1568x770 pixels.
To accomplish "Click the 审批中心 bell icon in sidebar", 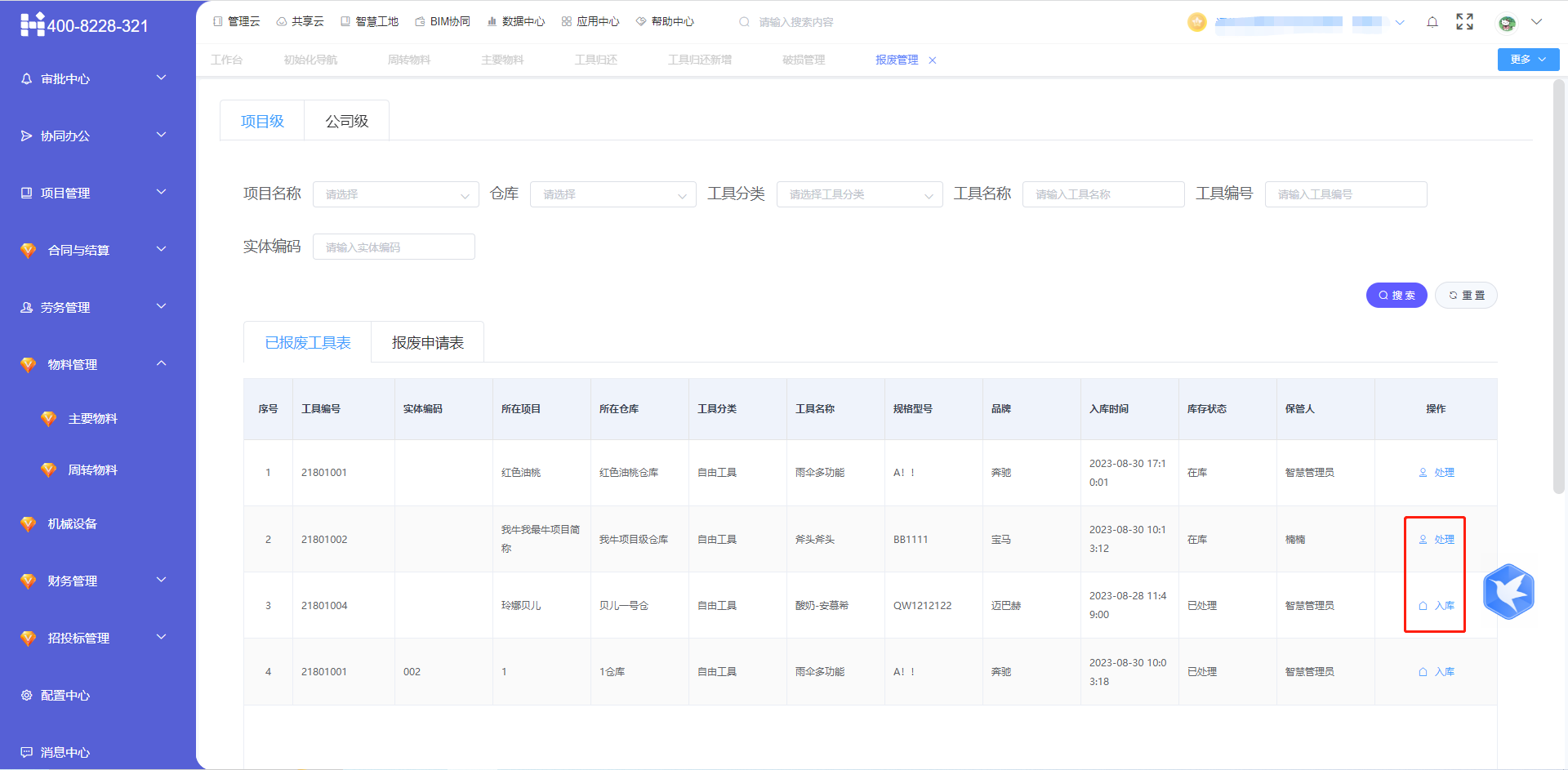I will pos(26,79).
